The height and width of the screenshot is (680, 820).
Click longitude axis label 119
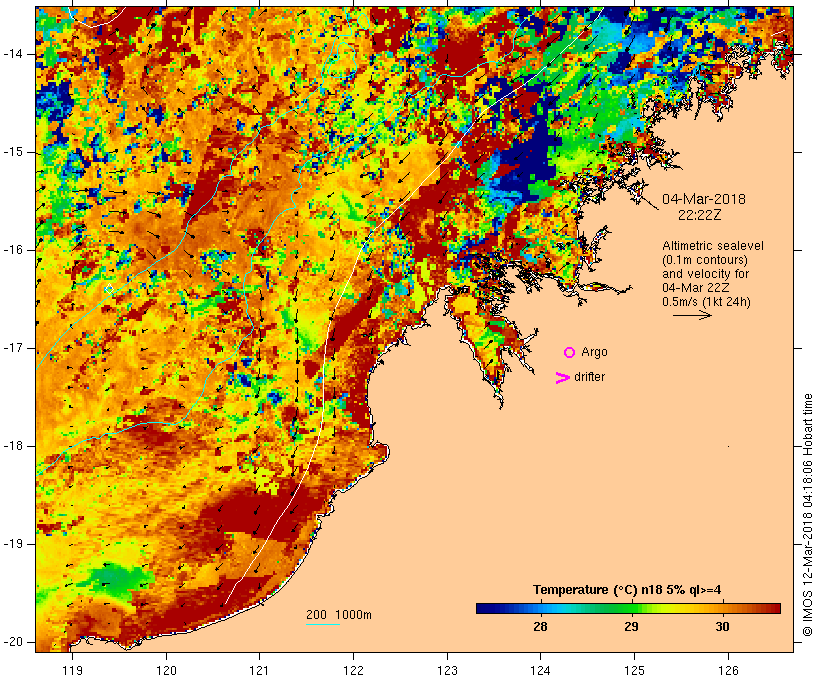coord(72,670)
